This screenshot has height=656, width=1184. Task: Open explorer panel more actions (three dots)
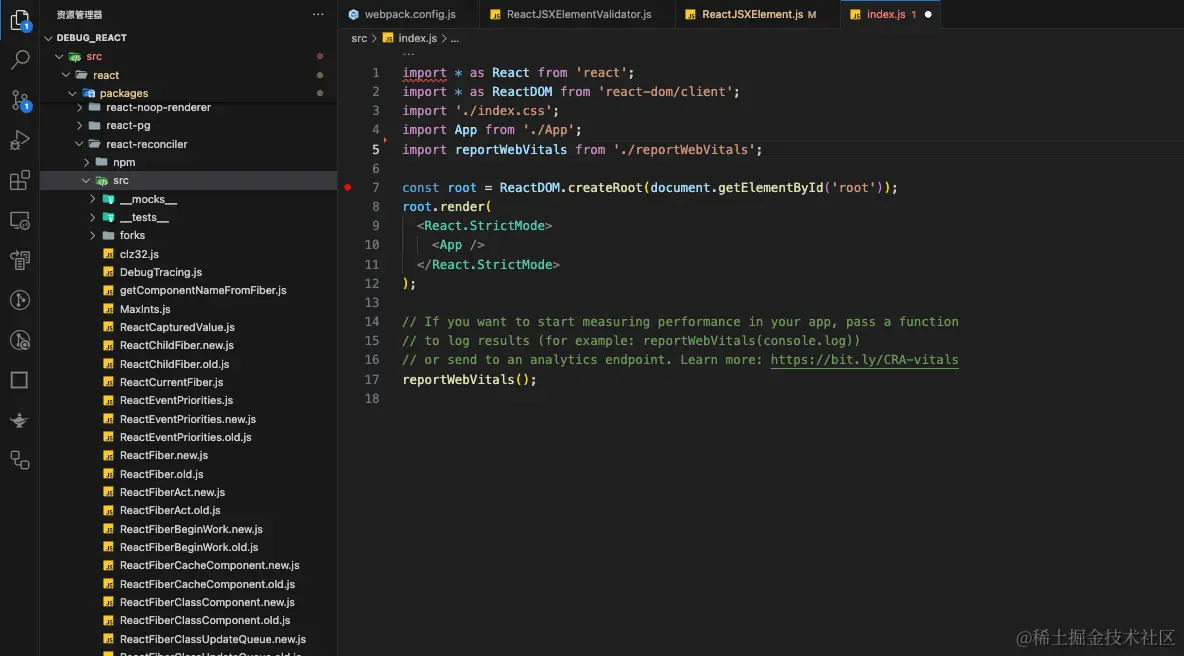click(x=318, y=15)
